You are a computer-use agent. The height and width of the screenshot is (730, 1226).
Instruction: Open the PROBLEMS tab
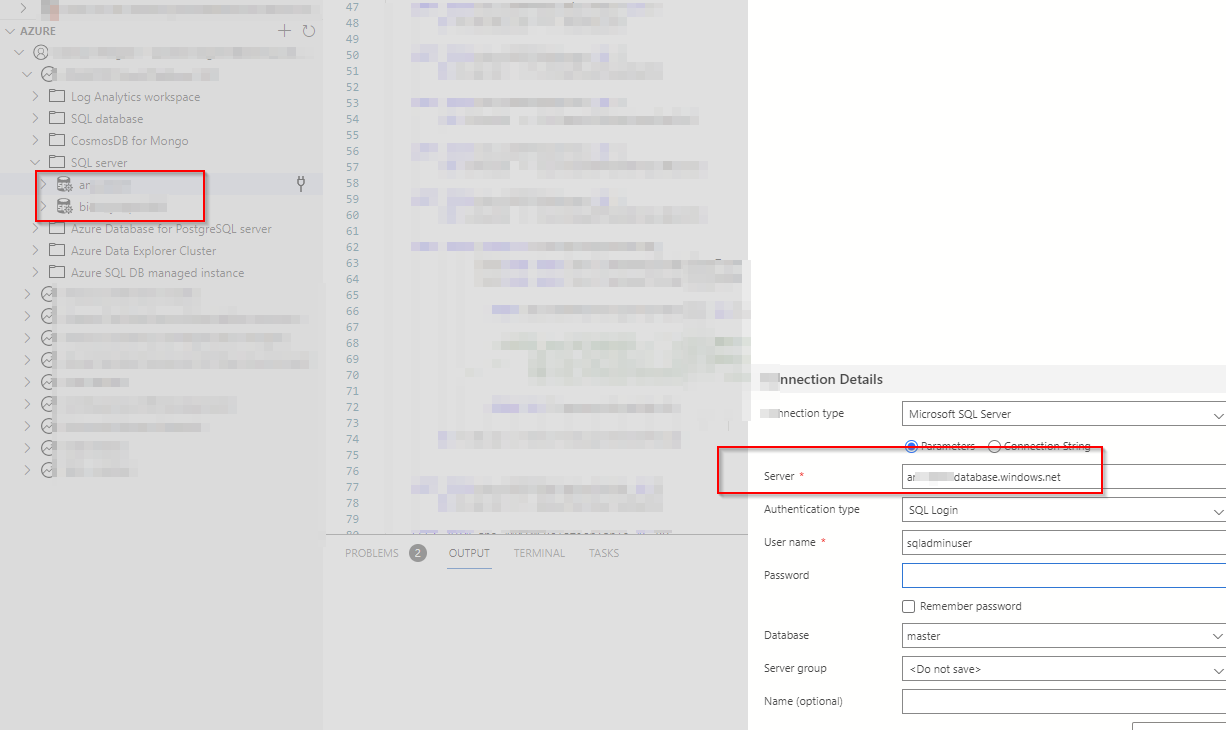coord(372,553)
